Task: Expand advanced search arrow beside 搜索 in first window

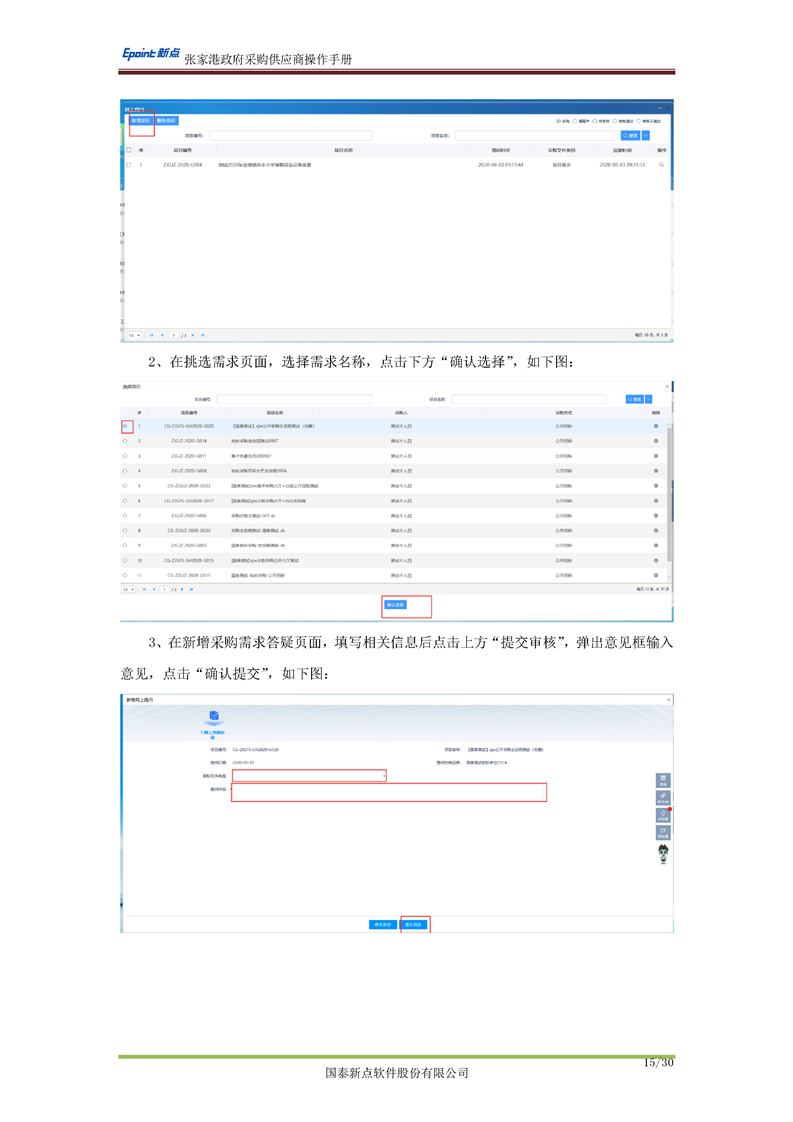Action: [646, 135]
